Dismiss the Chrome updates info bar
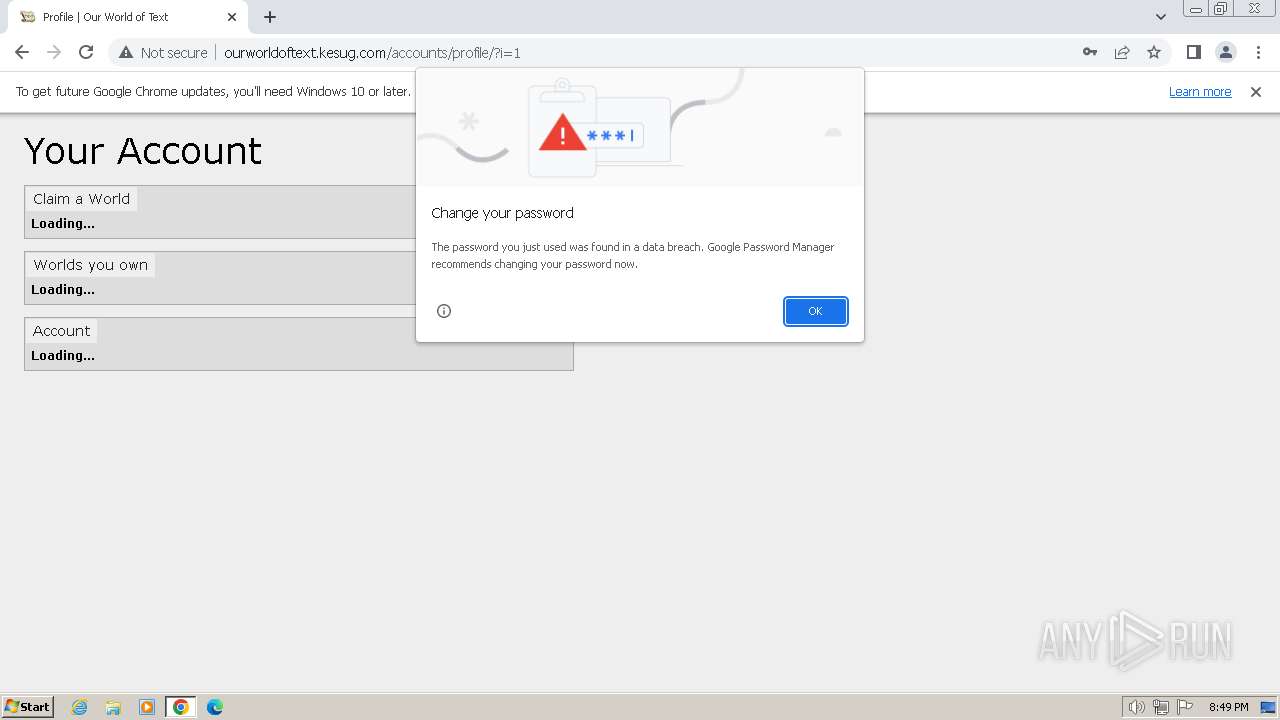Image resolution: width=1280 pixels, height=720 pixels. coord(1256,92)
